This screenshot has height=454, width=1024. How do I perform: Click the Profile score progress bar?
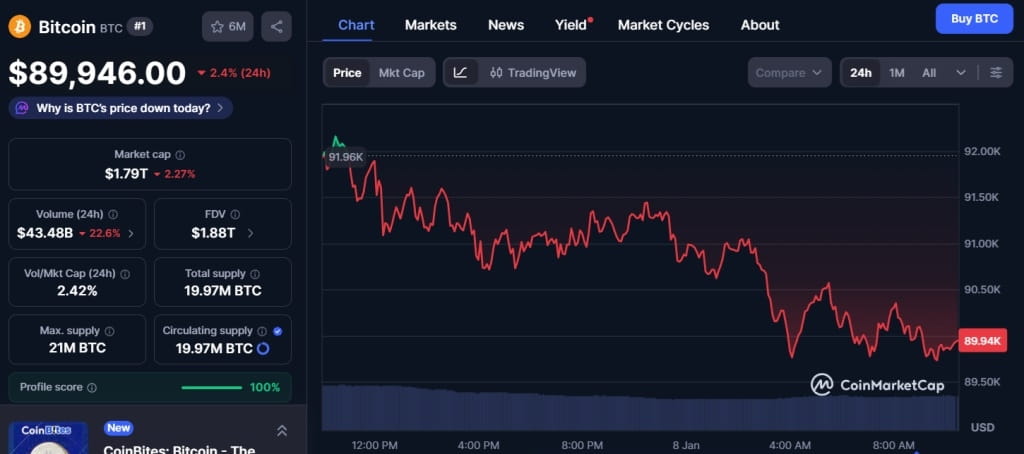(x=212, y=387)
